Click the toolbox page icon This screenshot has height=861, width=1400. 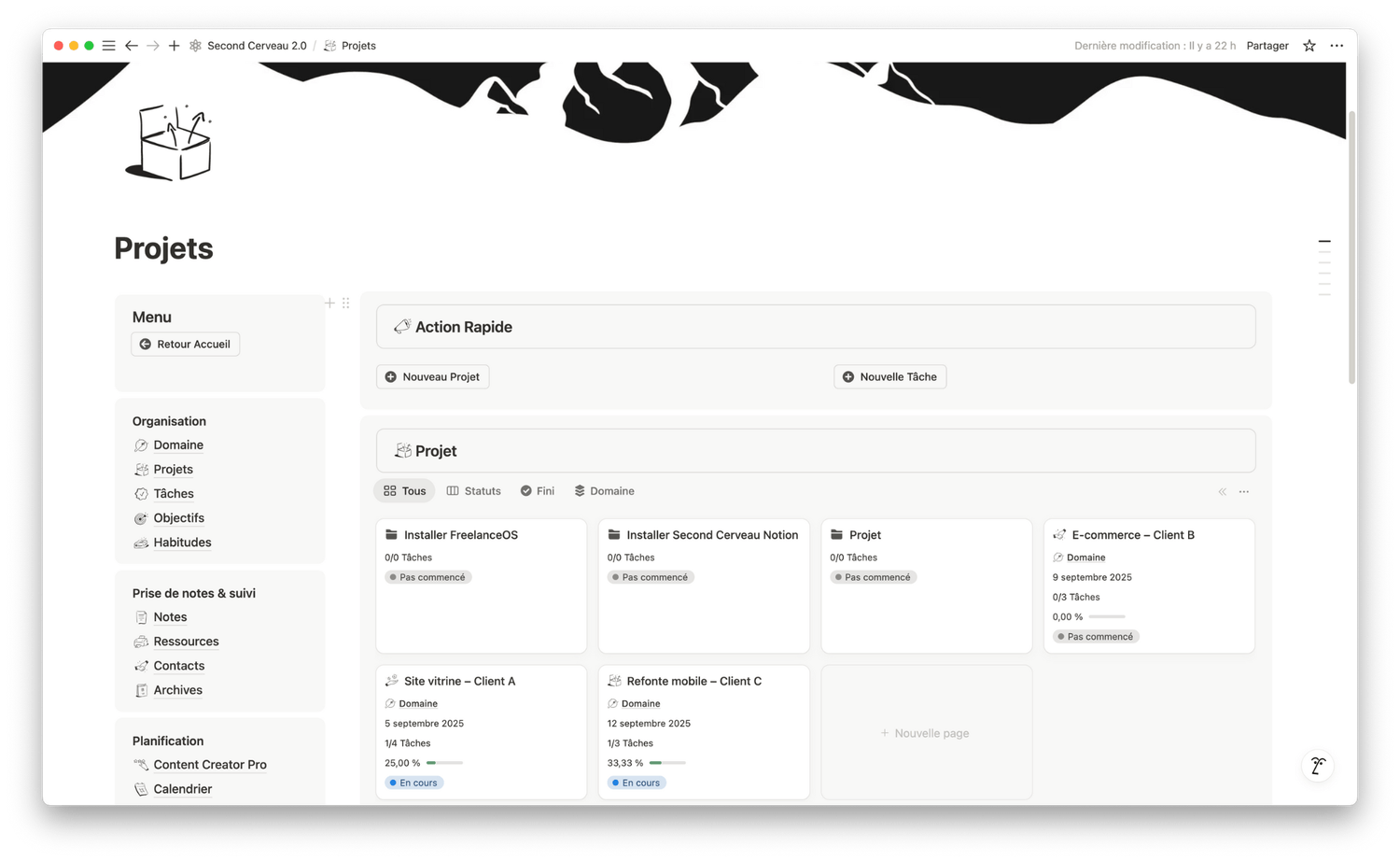point(169,142)
